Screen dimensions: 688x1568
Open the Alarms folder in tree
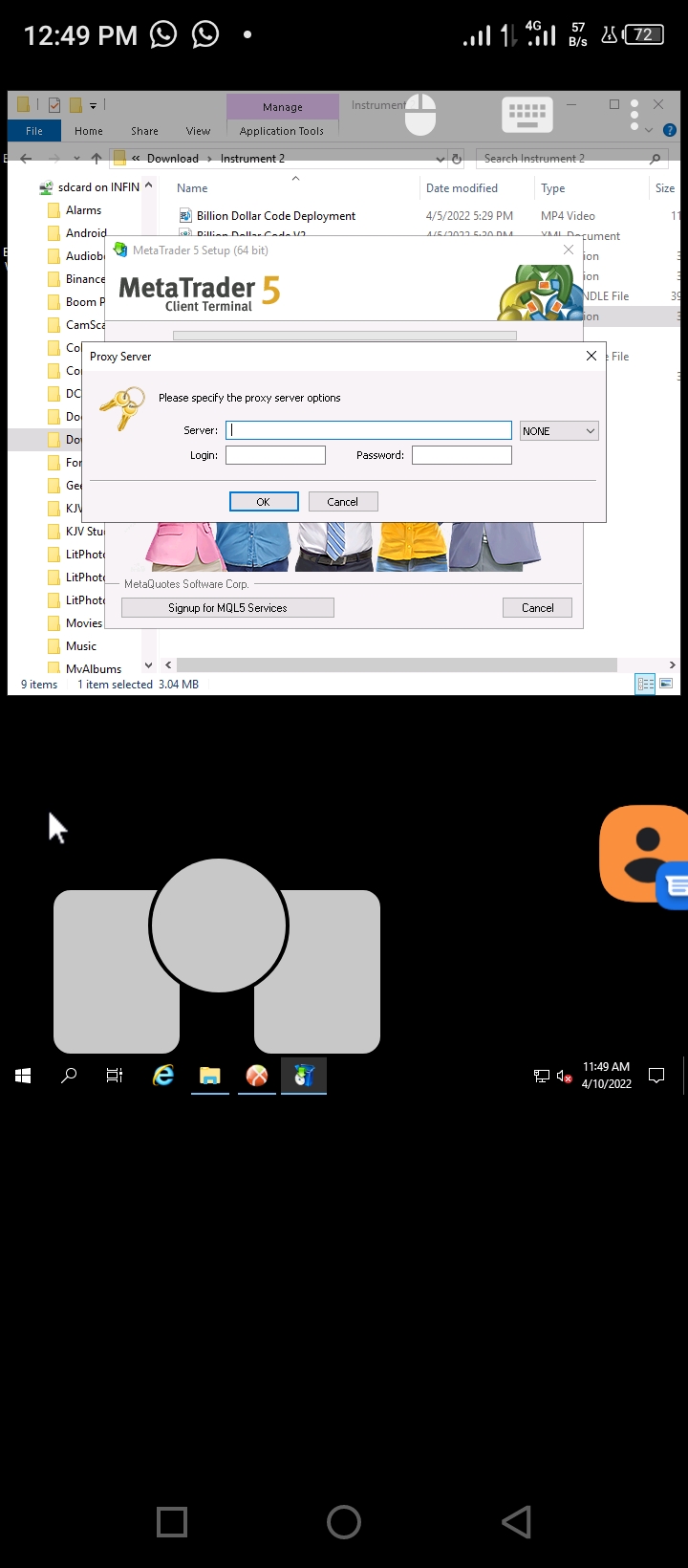click(83, 210)
